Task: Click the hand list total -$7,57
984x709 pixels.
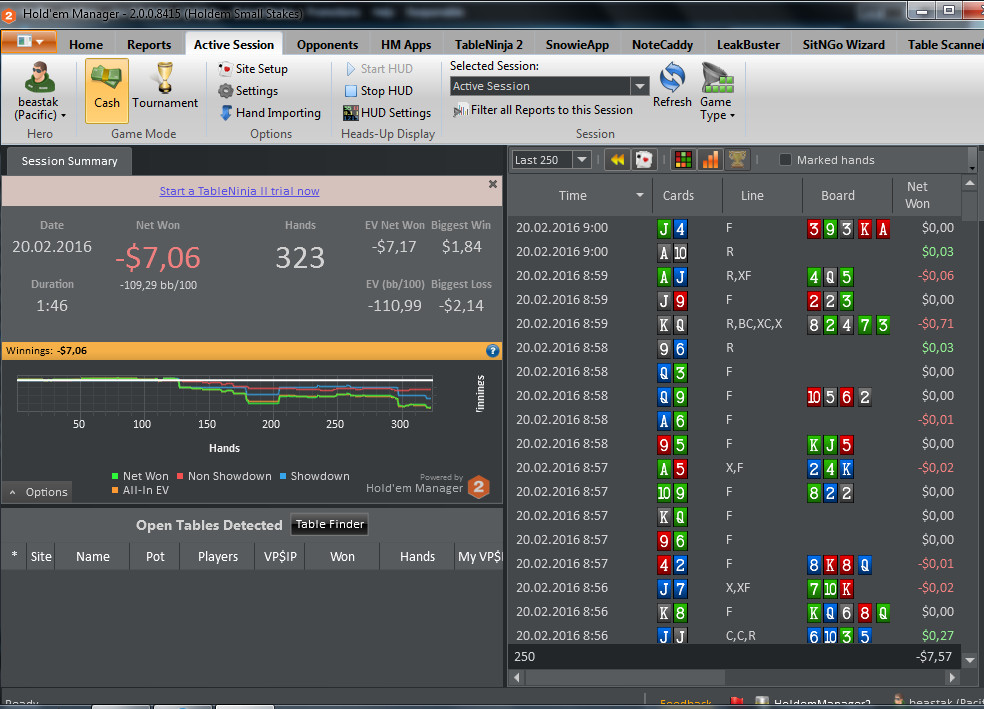Action: coord(934,657)
